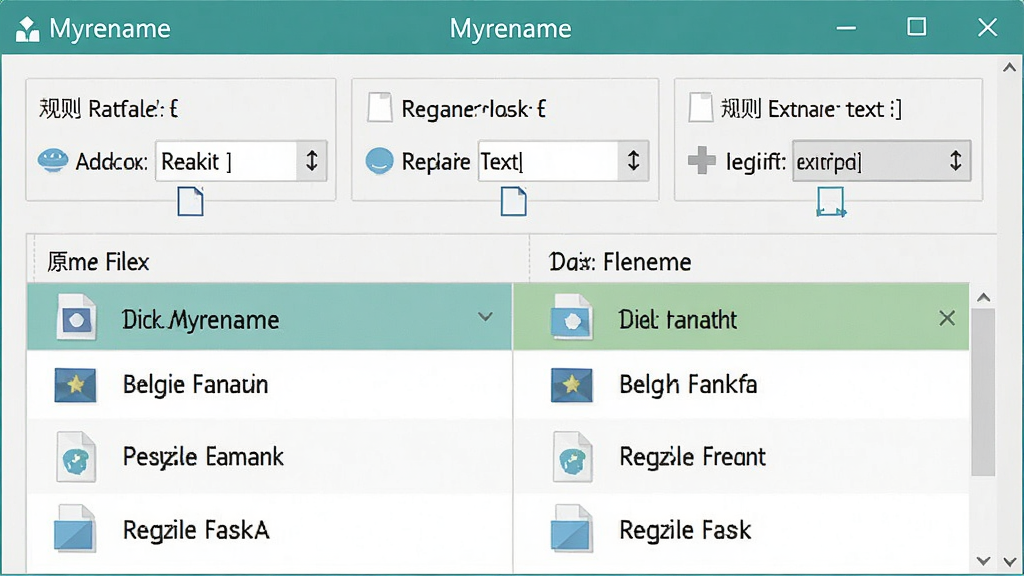Image resolution: width=1024 pixels, height=576 pixels.
Task: Open the Replare Text field arrows
Action: pos(633,161)
